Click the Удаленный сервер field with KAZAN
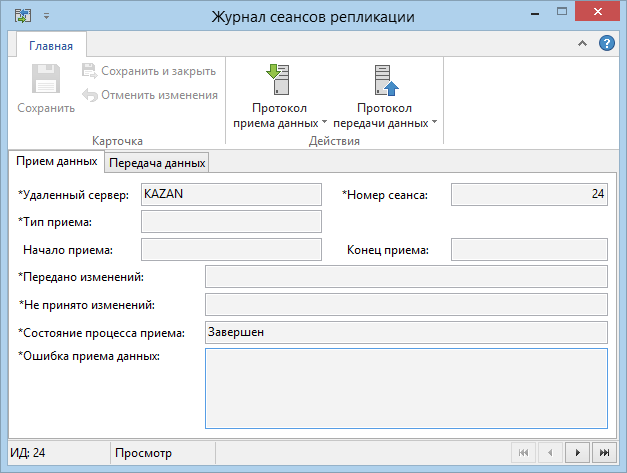 point(231,194)
